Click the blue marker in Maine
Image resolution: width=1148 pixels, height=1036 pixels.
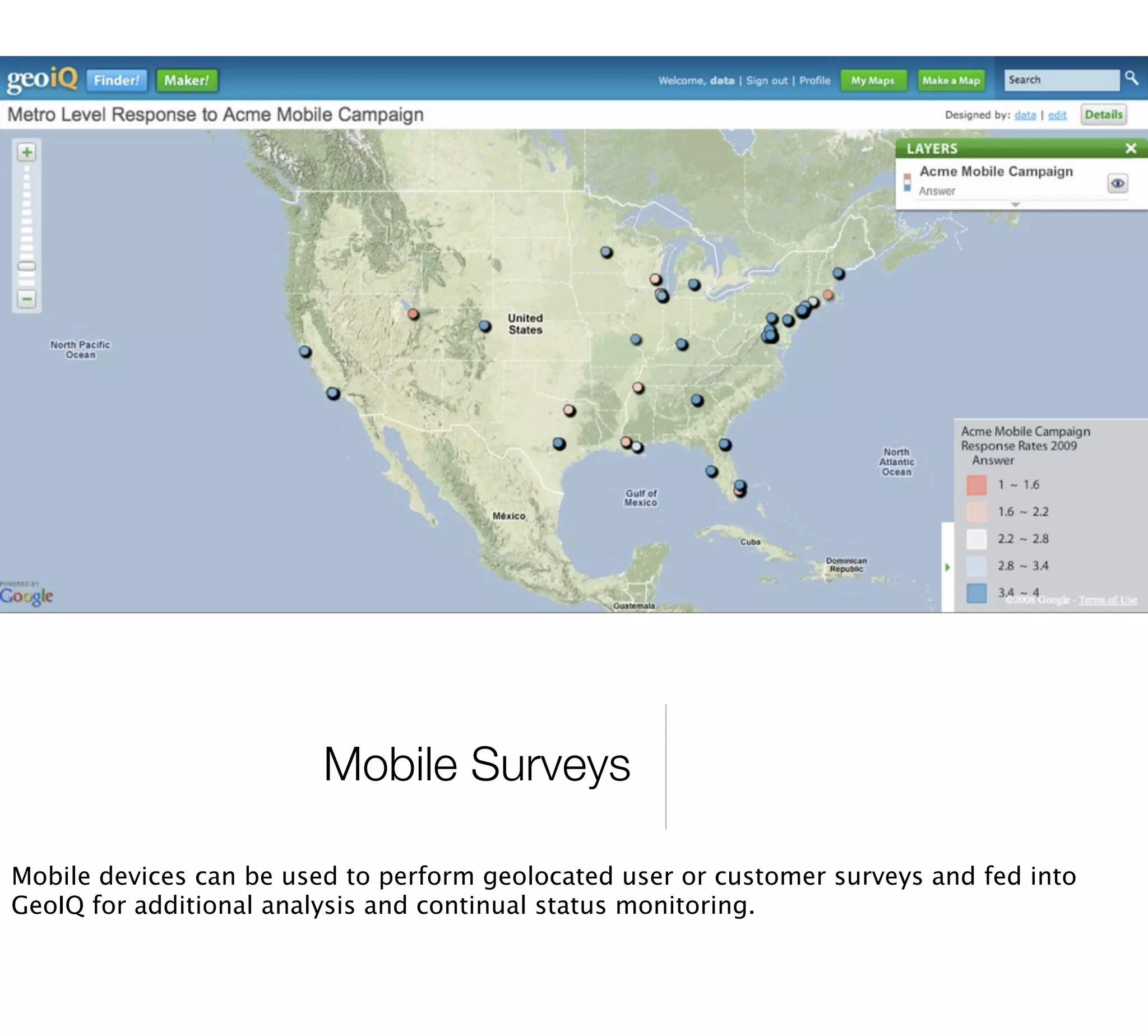(x=839, y=274)
